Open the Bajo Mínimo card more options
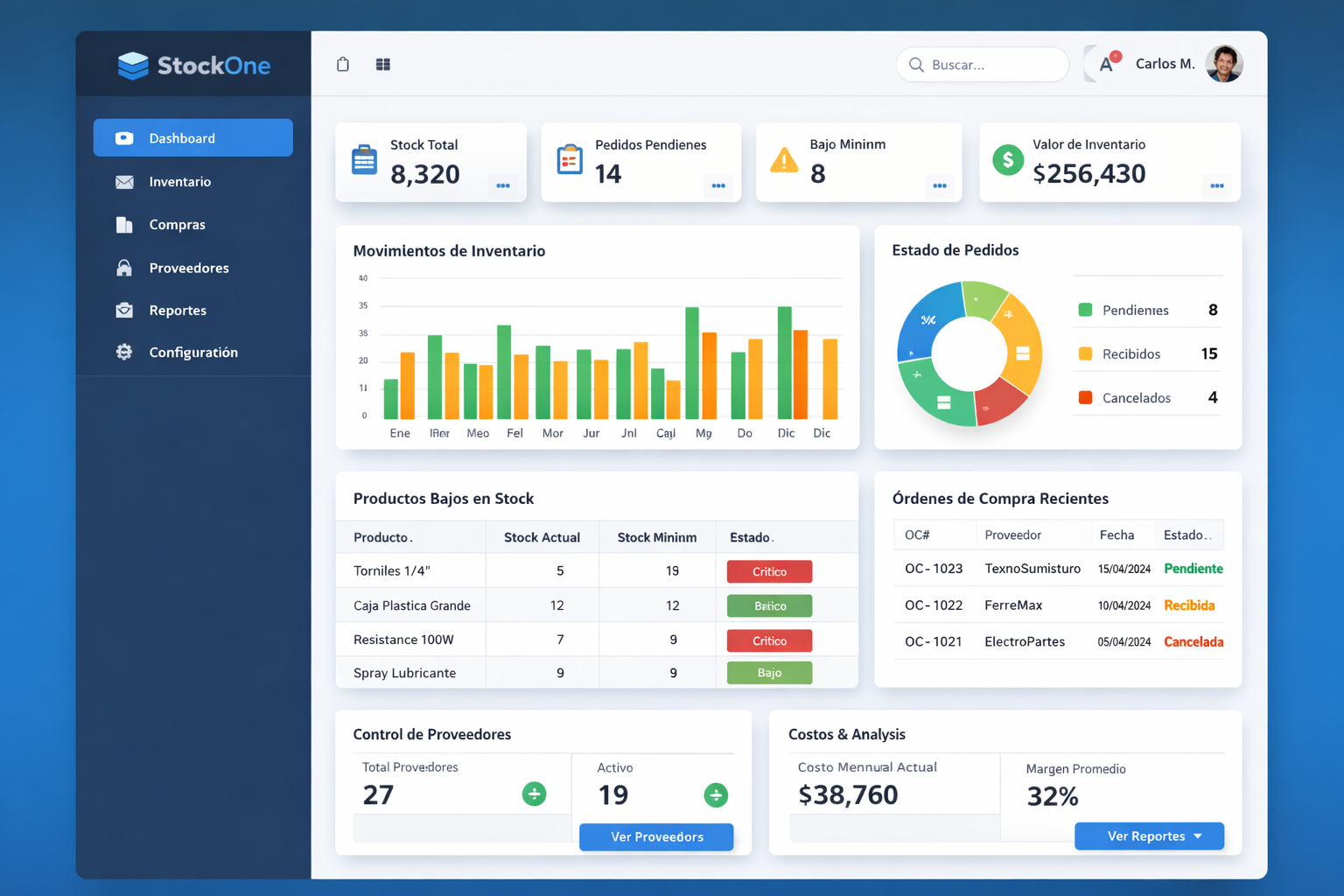This screenshot has width=1344, height=896. point(939,185)
